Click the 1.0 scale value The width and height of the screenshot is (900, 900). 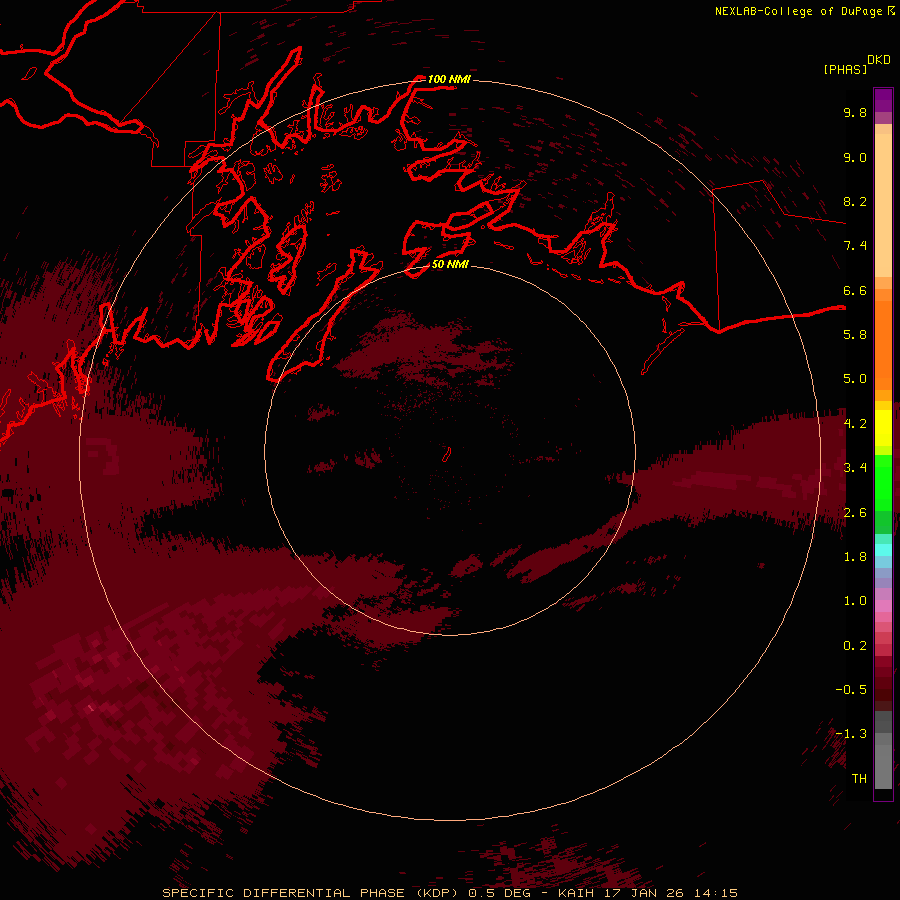click(x=855, y=601)
